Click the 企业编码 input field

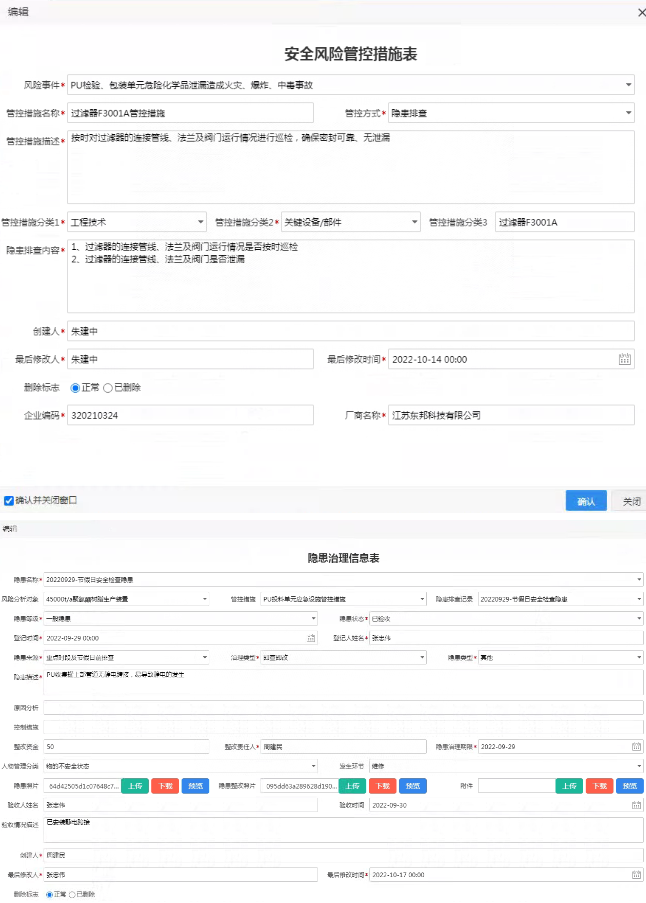tap(190, 415)
